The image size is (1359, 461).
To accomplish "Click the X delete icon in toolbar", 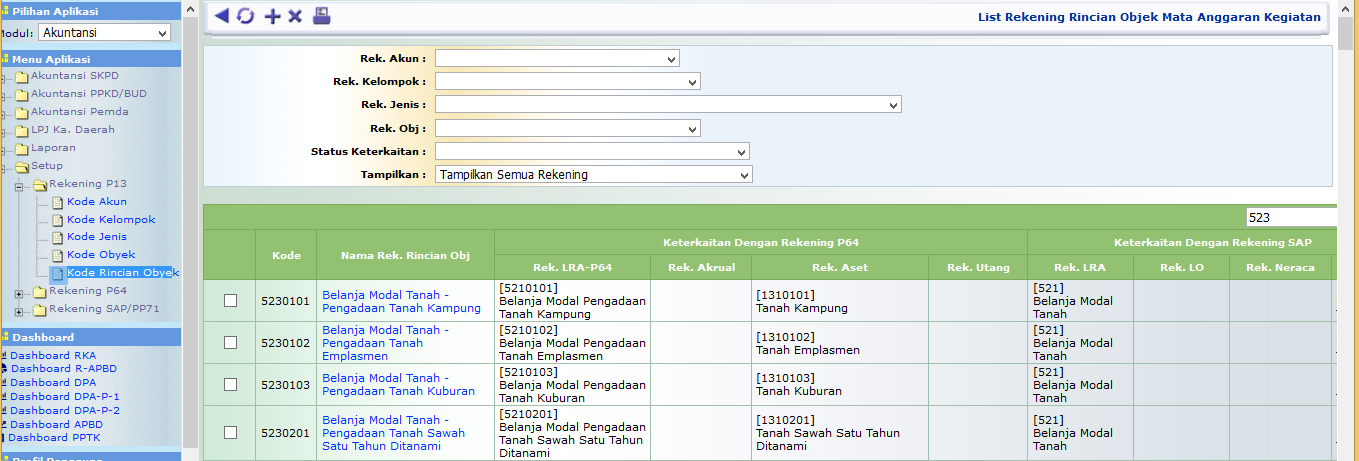I will (x=295, y=16).
